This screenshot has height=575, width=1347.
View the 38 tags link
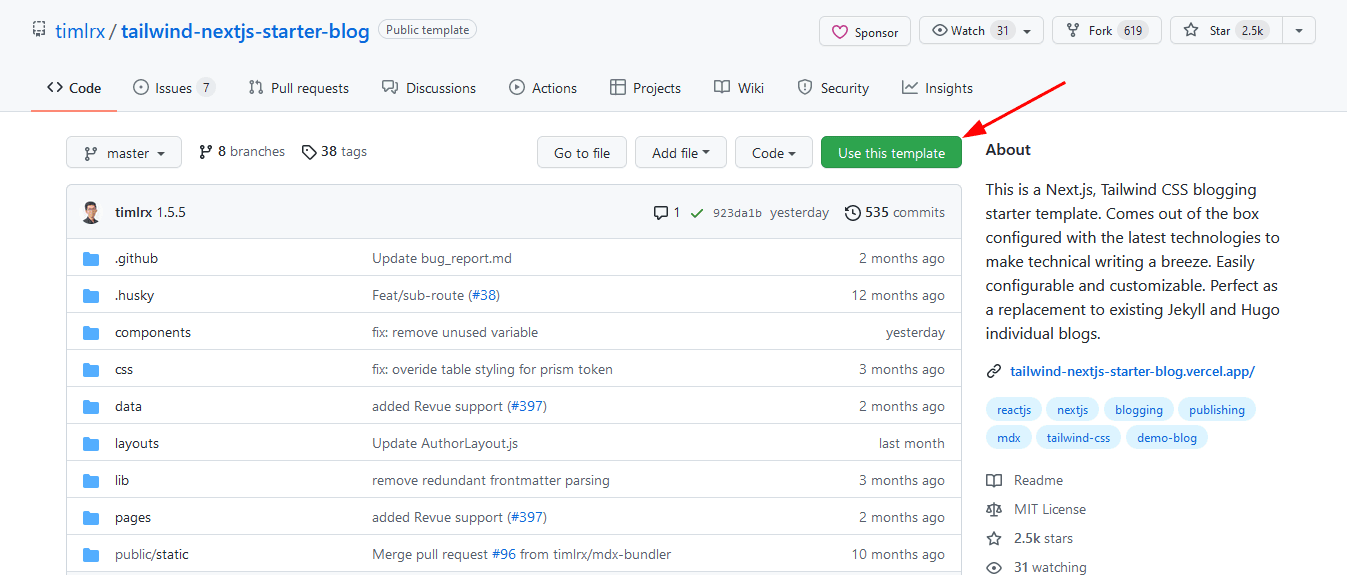click(x=334, y=152)
